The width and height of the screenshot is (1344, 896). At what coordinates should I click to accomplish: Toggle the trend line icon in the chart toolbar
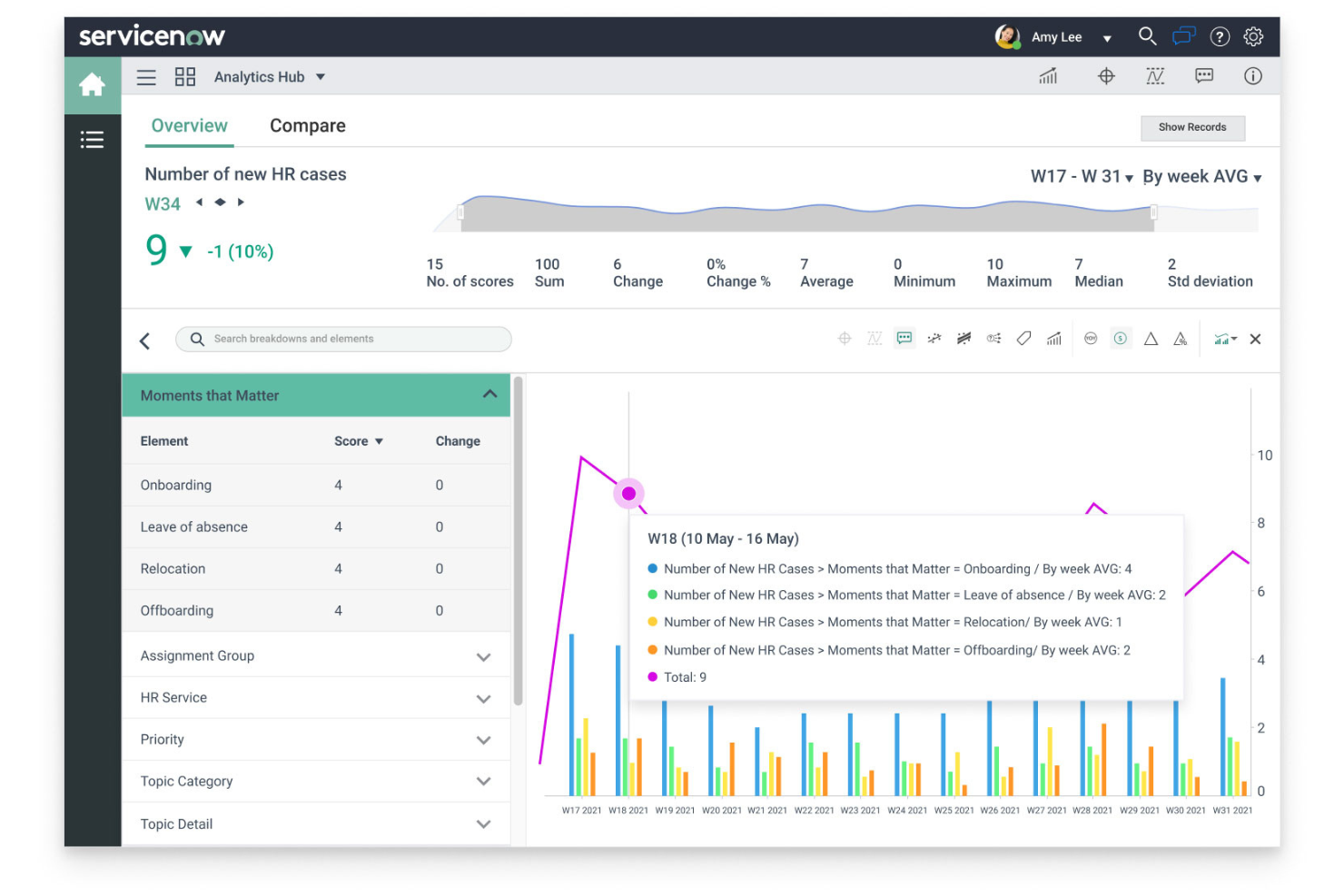point(934,339)
